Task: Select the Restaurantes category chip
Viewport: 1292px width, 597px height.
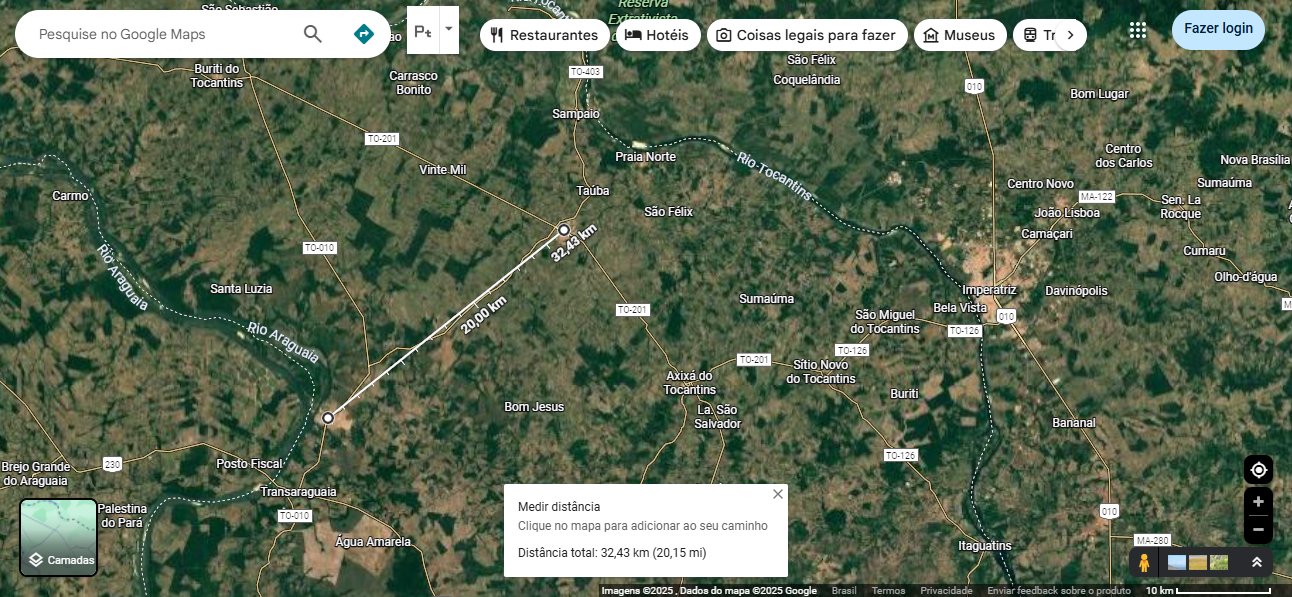Action: pyautogui.click(x=544, y=35)
